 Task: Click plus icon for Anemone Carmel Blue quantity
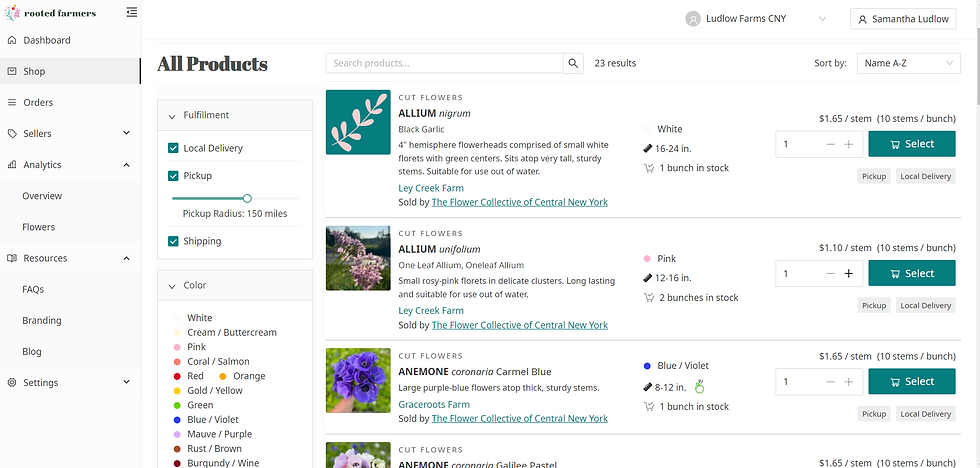click(849, 382)
